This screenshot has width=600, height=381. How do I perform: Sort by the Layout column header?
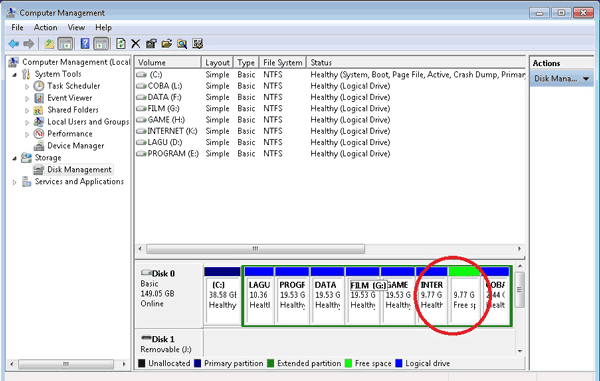[217, 62]
